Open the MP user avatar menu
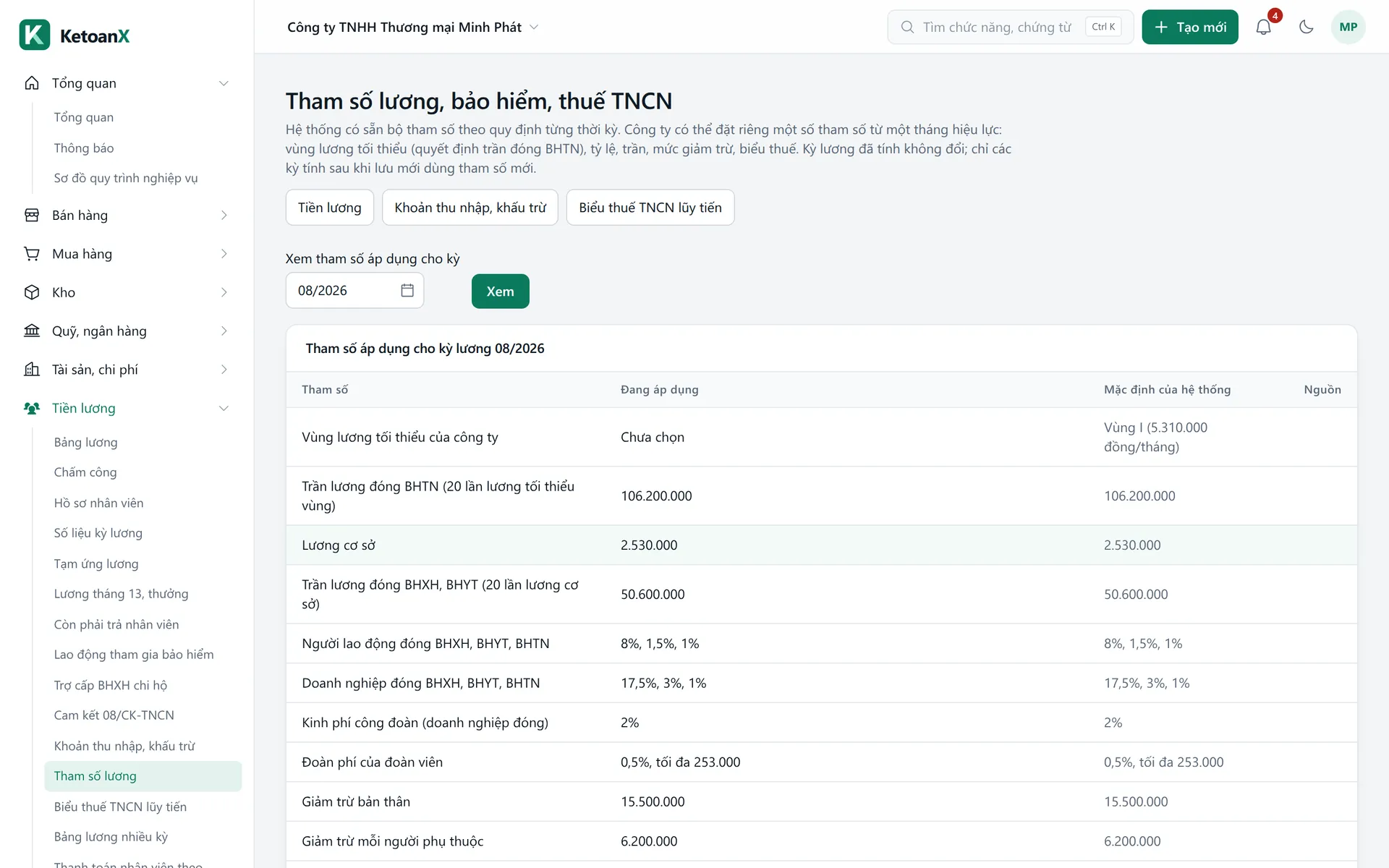The height and width of the screenshot is (868, 1389). pyautogui.click(x=1348, y=27)
